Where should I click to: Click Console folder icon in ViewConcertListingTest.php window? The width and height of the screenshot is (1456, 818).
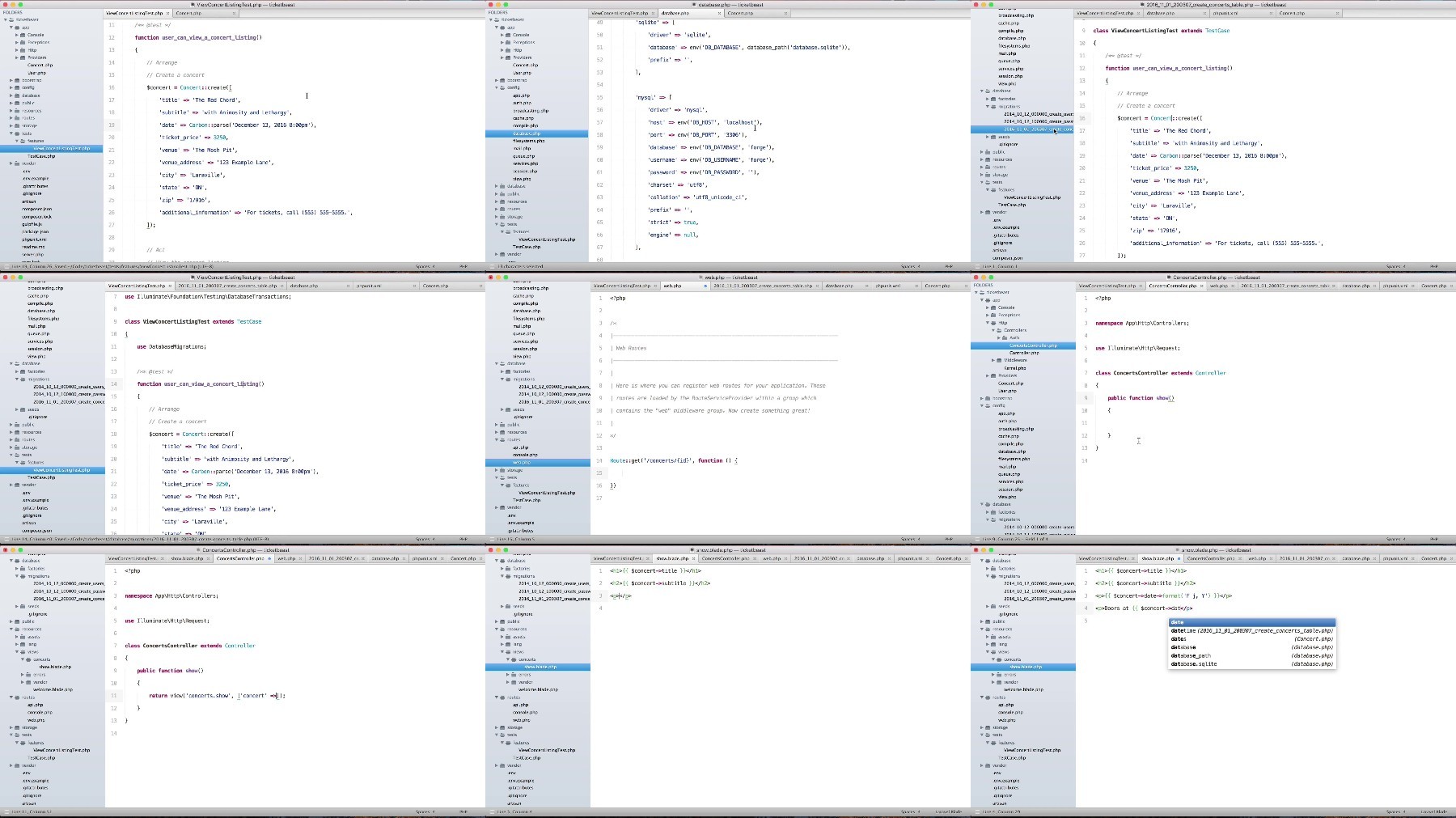[x=23, y=35]
